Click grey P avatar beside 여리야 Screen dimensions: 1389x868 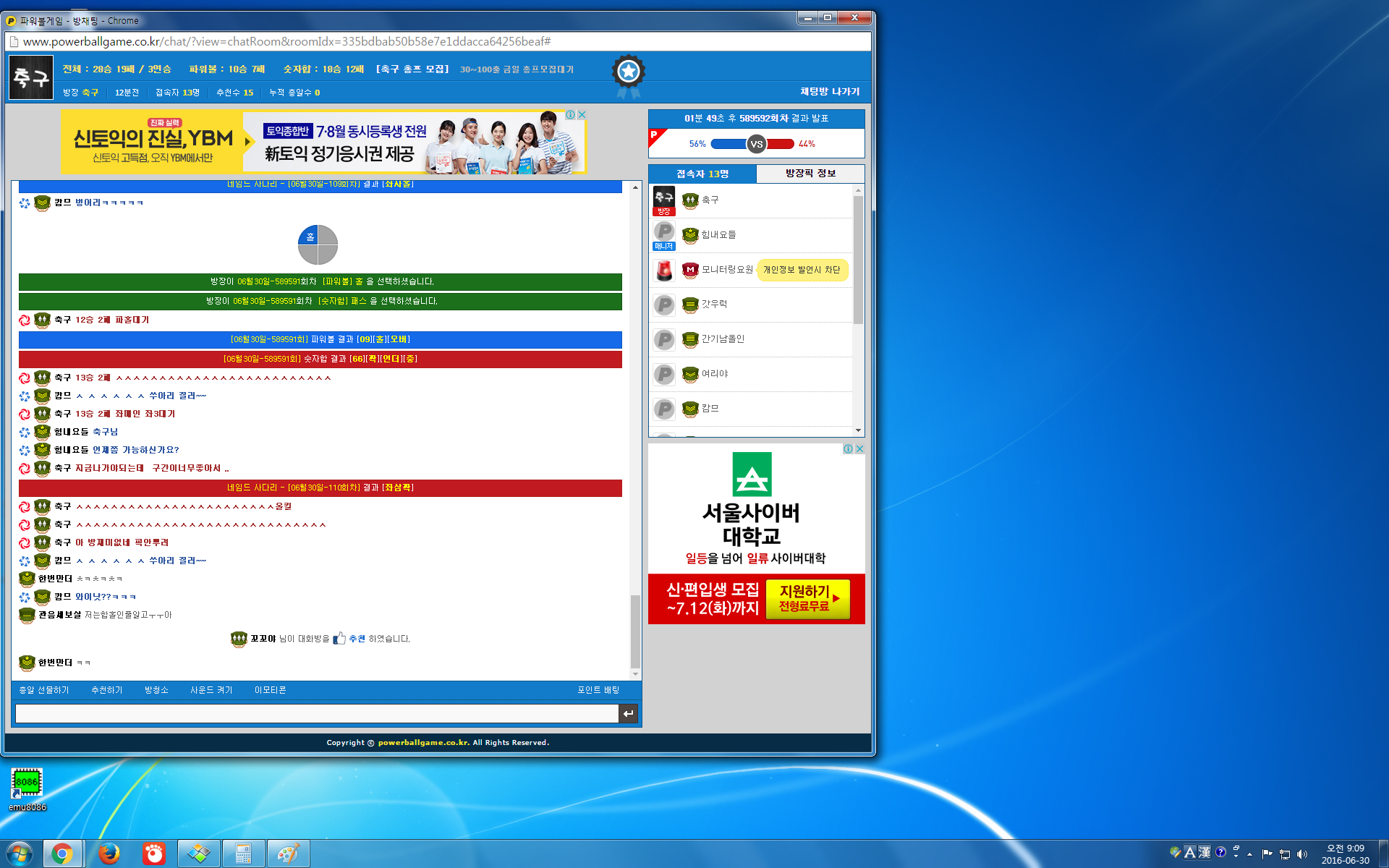pyautogui.click(x=664, y=374)
